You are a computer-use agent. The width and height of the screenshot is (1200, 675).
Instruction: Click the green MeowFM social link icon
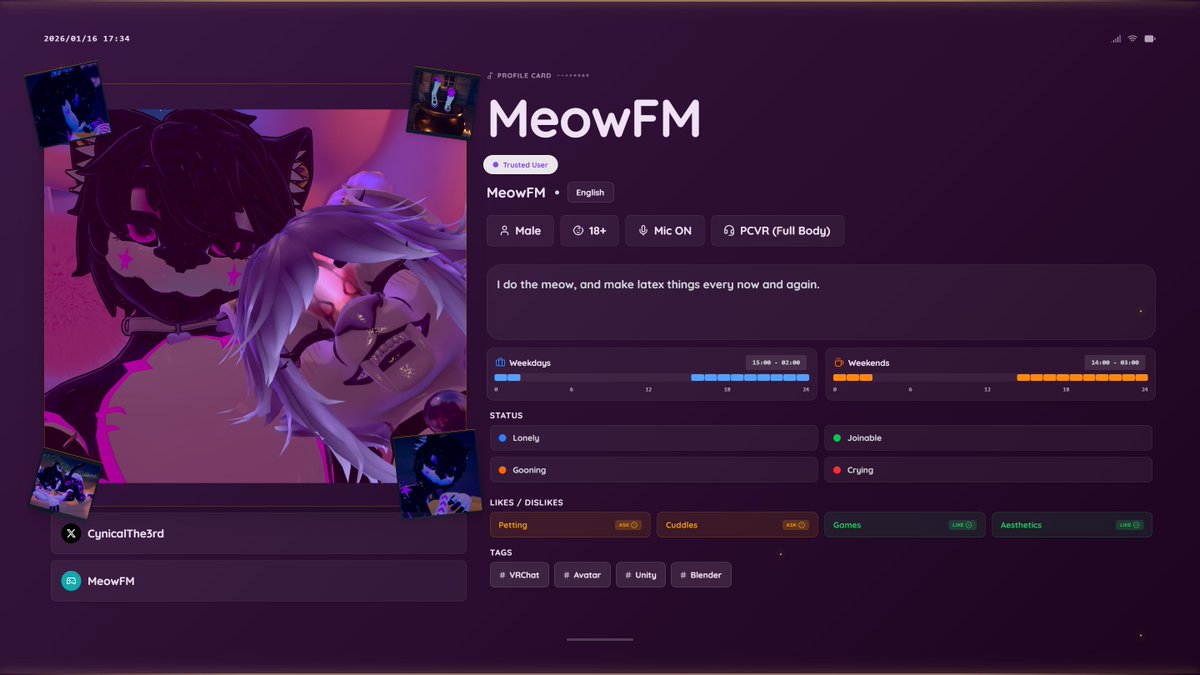click(69, 580)
